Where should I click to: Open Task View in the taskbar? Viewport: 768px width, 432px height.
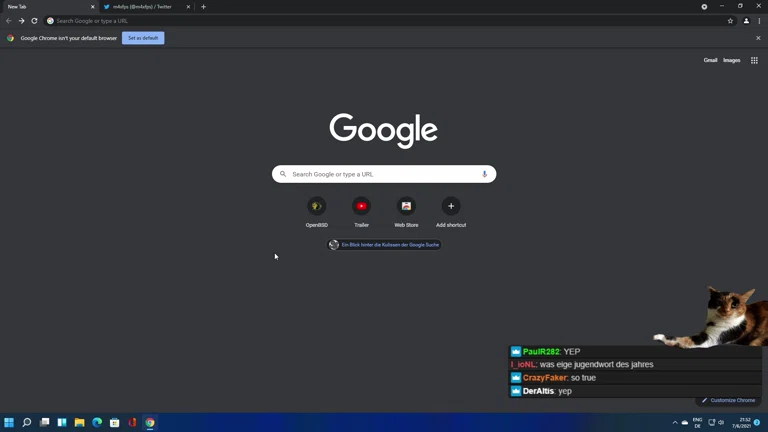tap(45, 422)
